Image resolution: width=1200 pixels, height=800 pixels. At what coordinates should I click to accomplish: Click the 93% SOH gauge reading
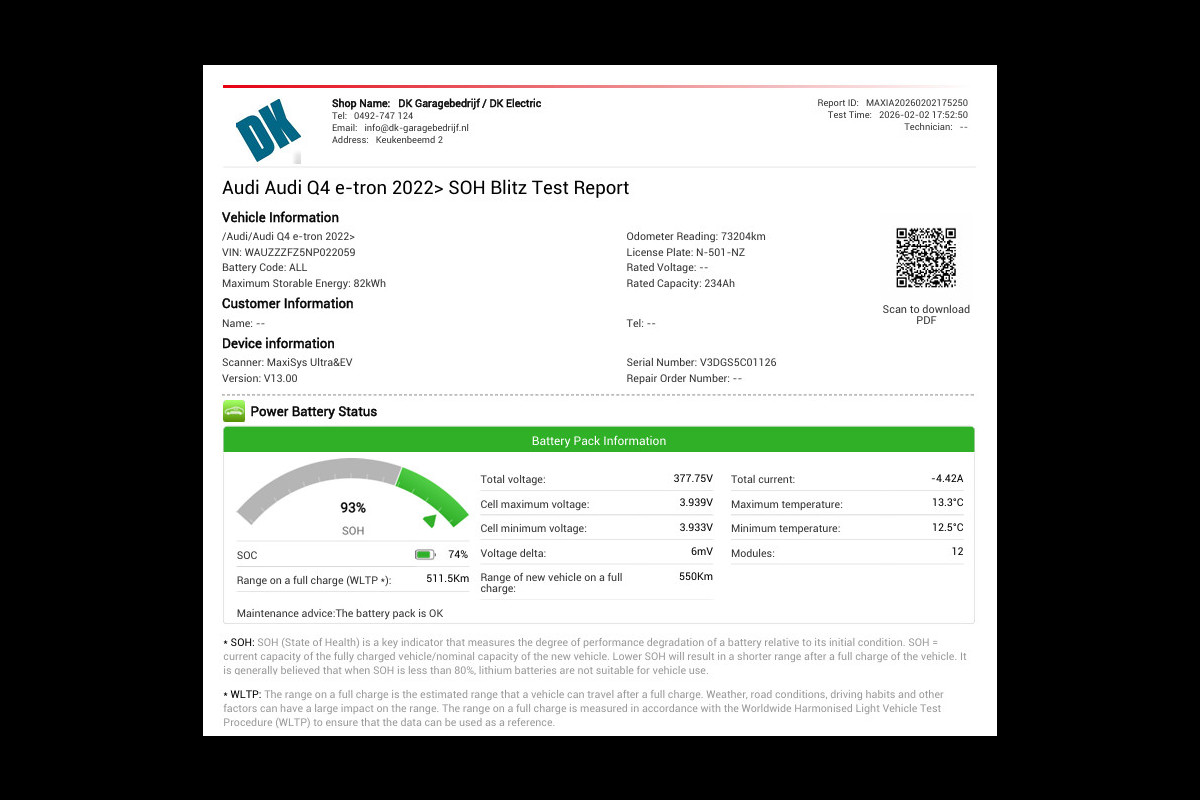click(353, 508)
